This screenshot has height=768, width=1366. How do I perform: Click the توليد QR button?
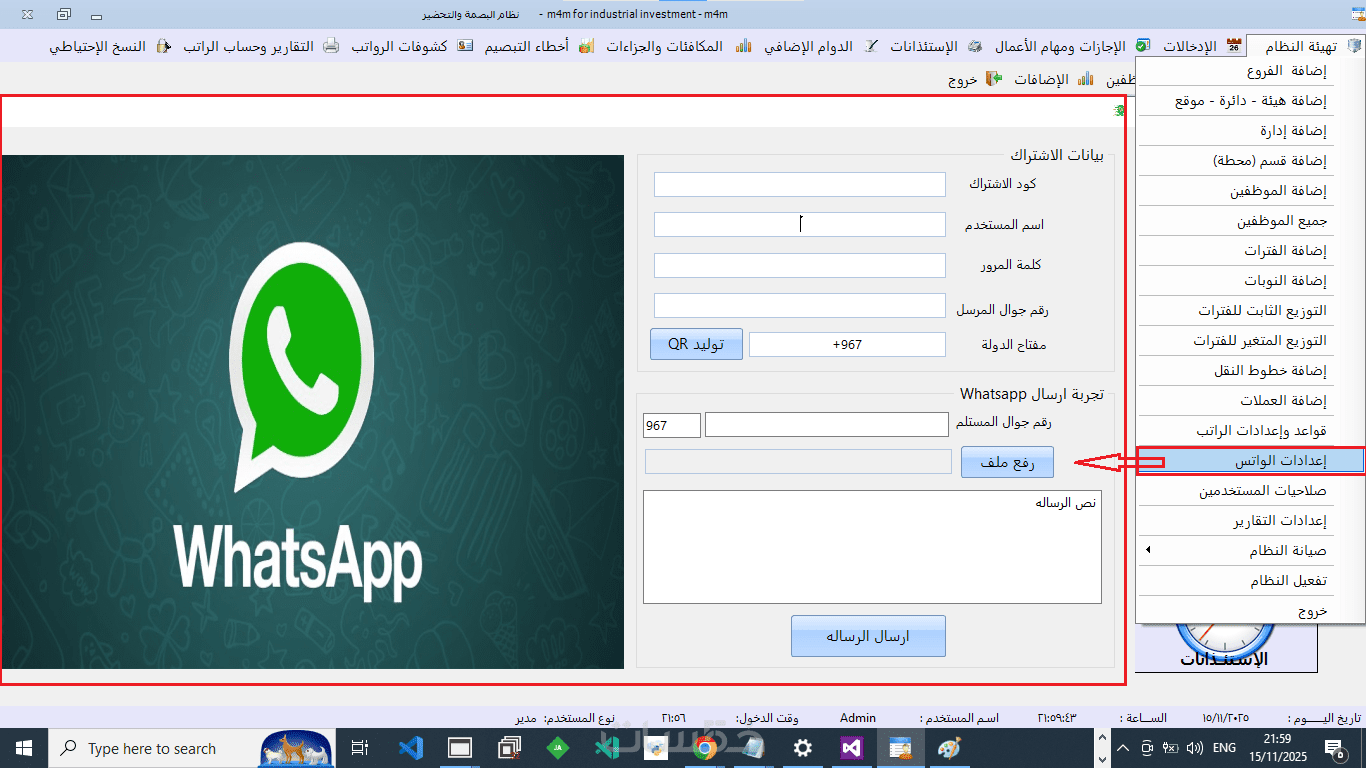pos(696,344)
